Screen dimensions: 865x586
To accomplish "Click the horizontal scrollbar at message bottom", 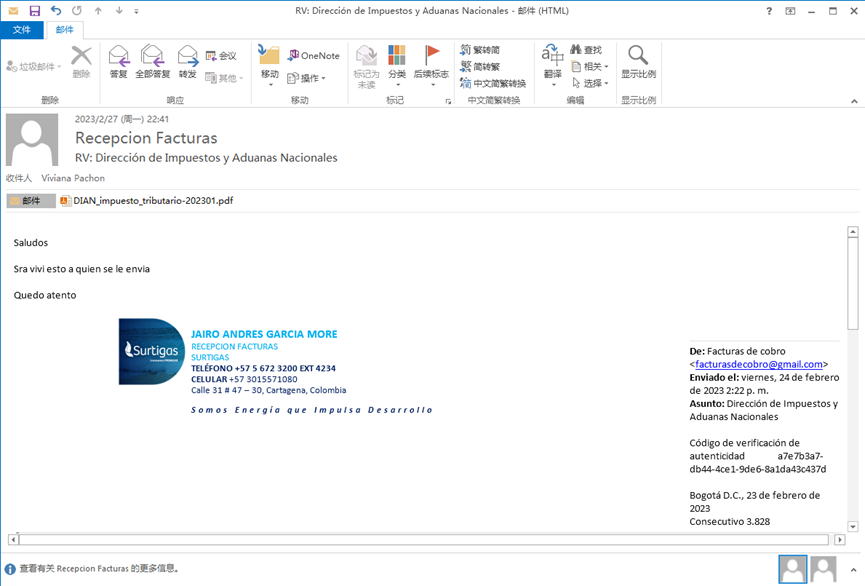I will tap(420, 540).
